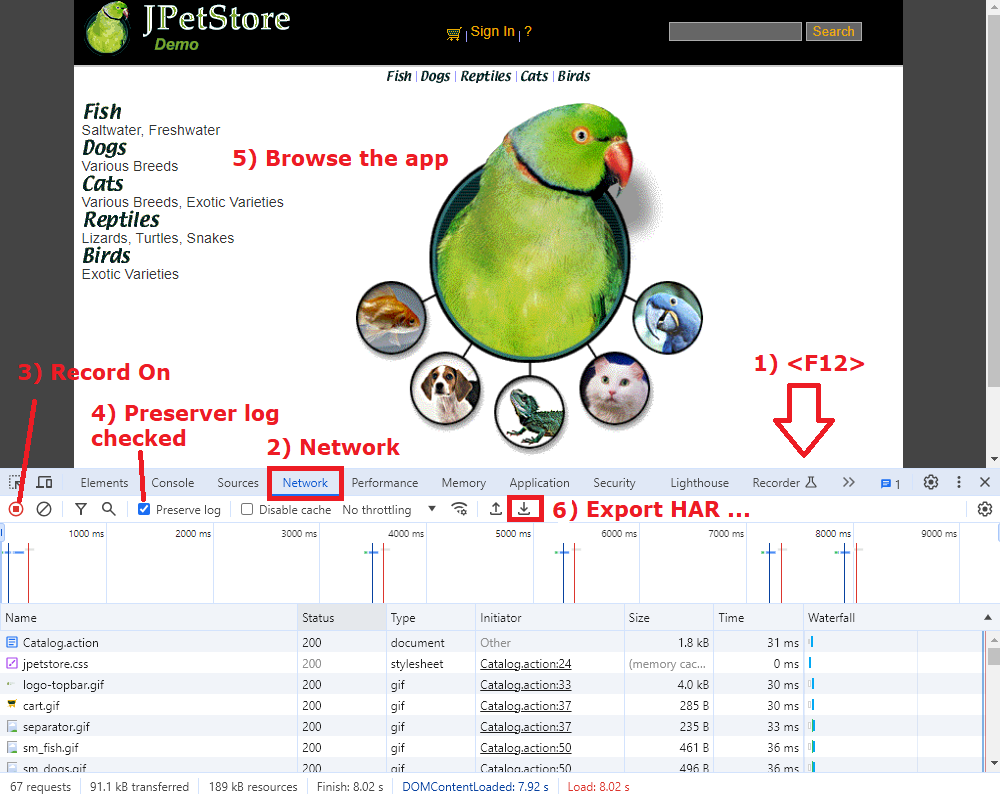Image resolution: width=1000 pixels, height=799 pixels.
Task: Stop the network recording
Action: coord(15,509)
